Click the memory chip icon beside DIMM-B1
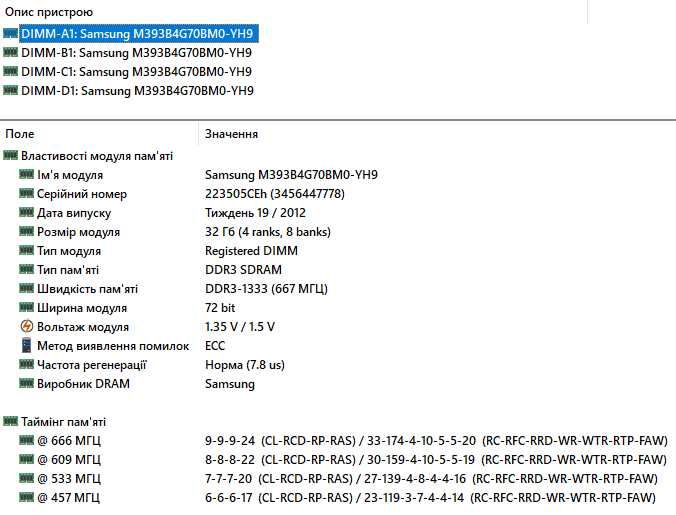 tap(10, 52)
